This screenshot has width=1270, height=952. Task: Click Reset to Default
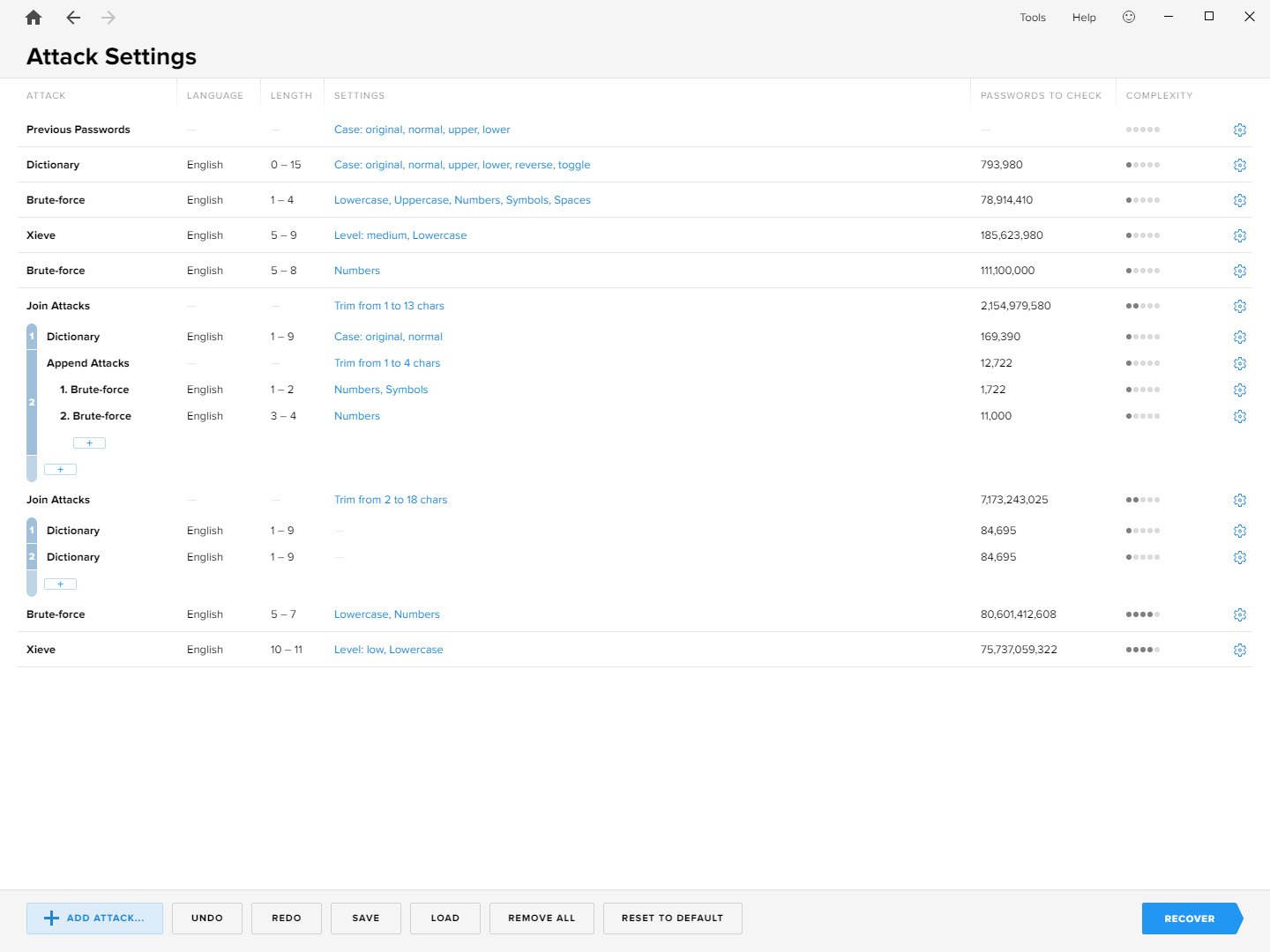[x=672, y=918]
